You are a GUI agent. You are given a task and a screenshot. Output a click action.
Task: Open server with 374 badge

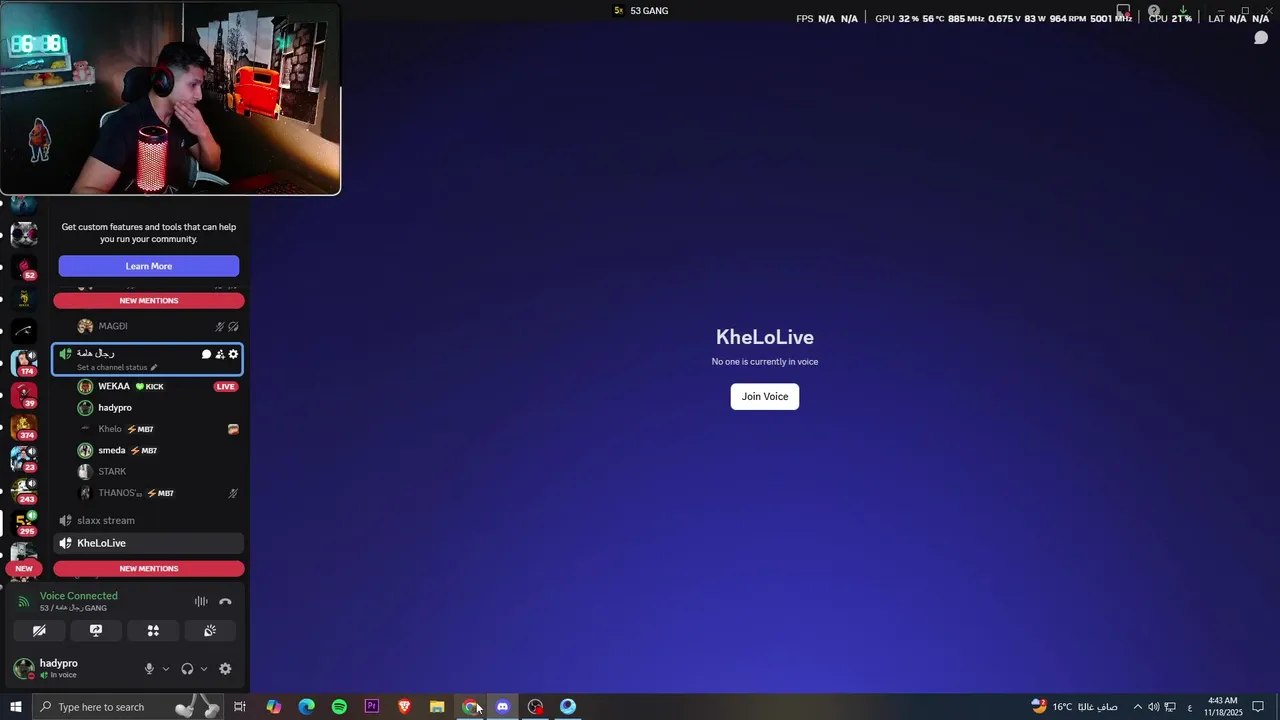click(24, 427)
